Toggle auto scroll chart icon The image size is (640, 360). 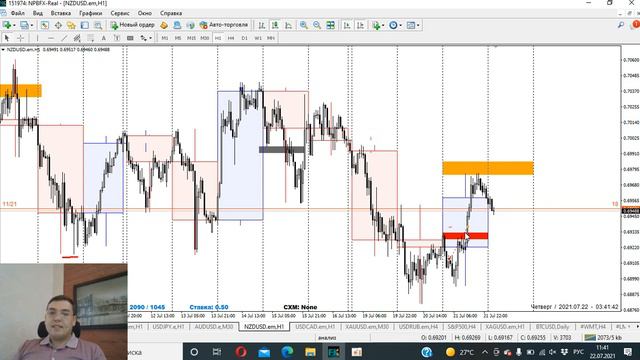(x=347, y=25)
